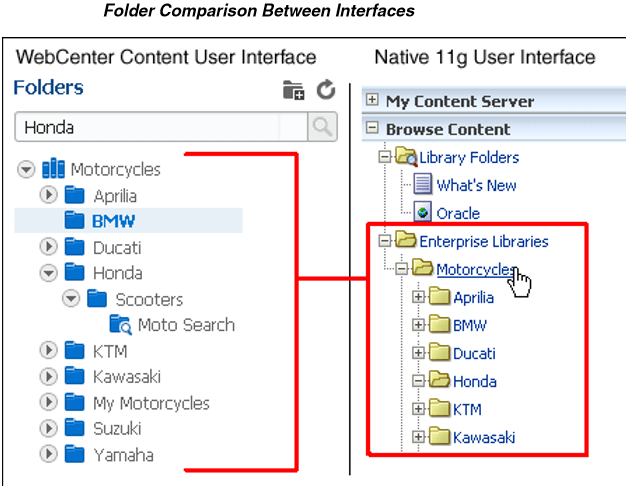Open the Motorcycles link under Enterprise Libraries
Image resolution: width=626 pixels, height=486 pixels.
coord(475,269)
